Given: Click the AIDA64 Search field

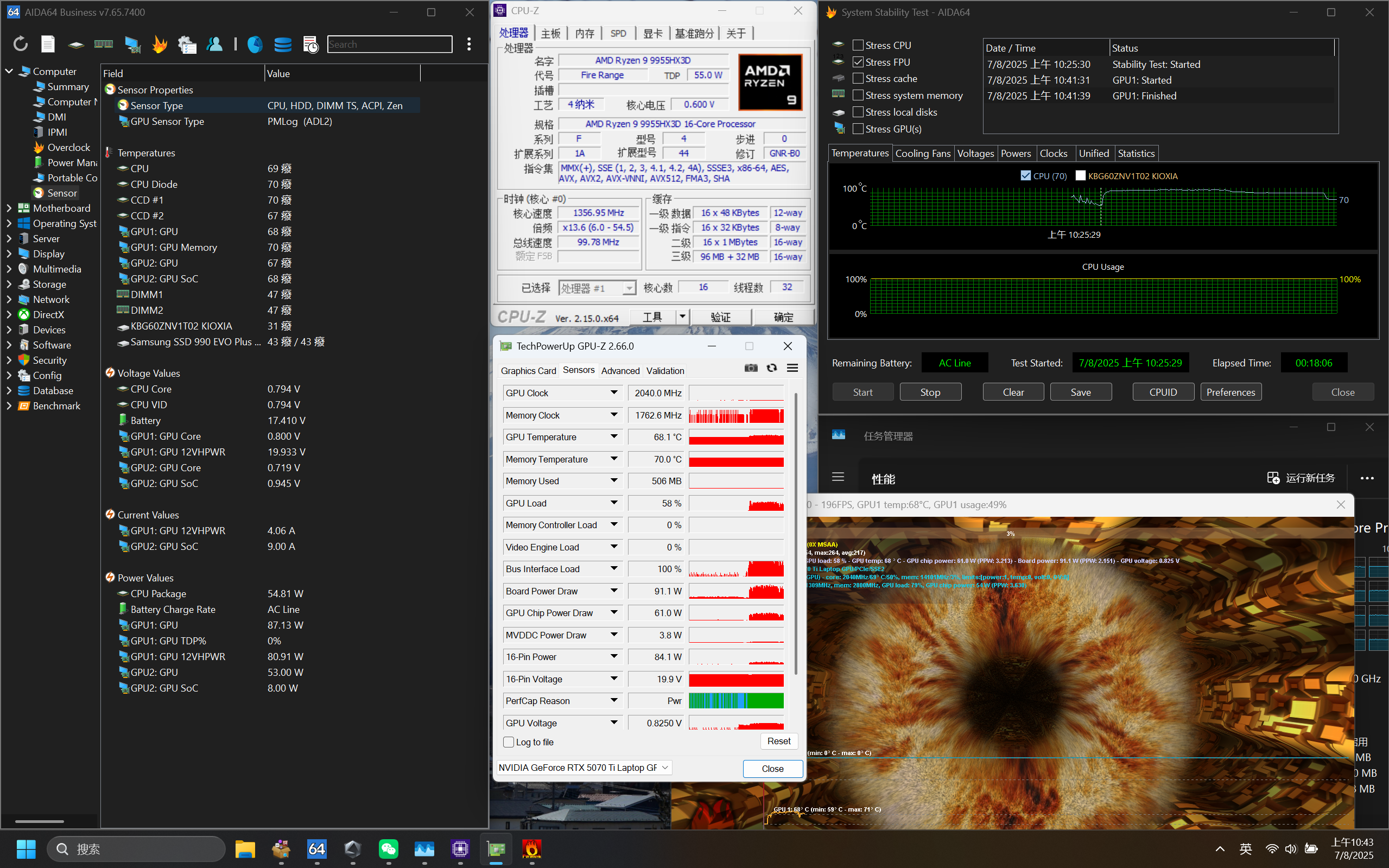Looking at the screenshot, I should 389,44.
